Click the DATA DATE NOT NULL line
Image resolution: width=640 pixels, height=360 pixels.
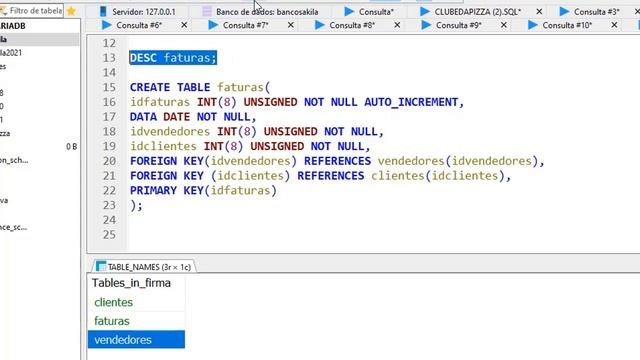coord(193,117)
